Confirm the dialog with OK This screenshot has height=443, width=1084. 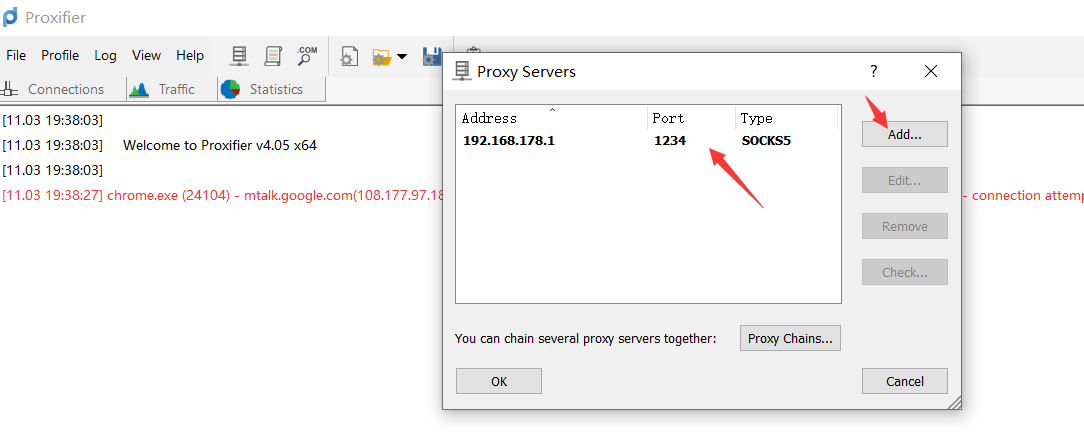[498, 381]
